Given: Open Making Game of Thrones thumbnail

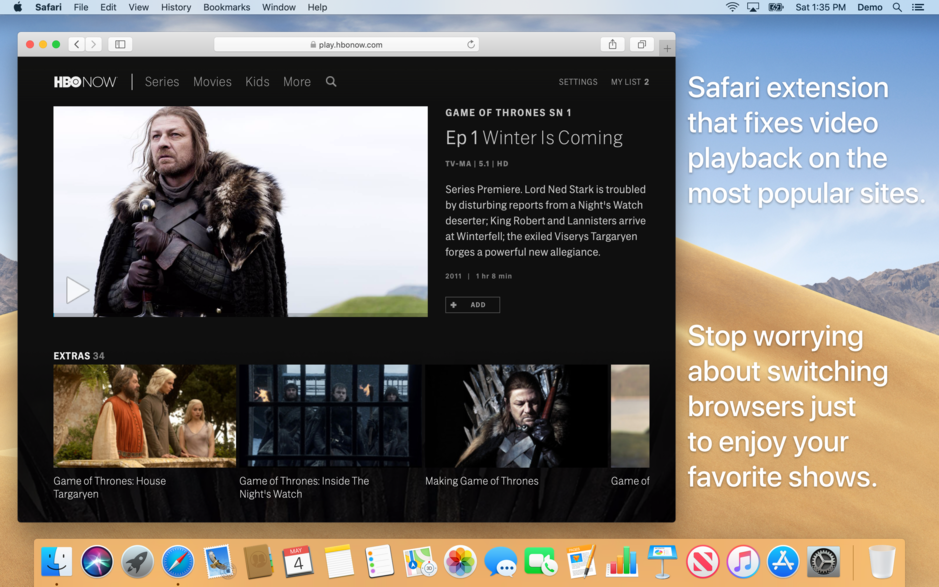Looking at the screenshot, I should pos(516,416).
